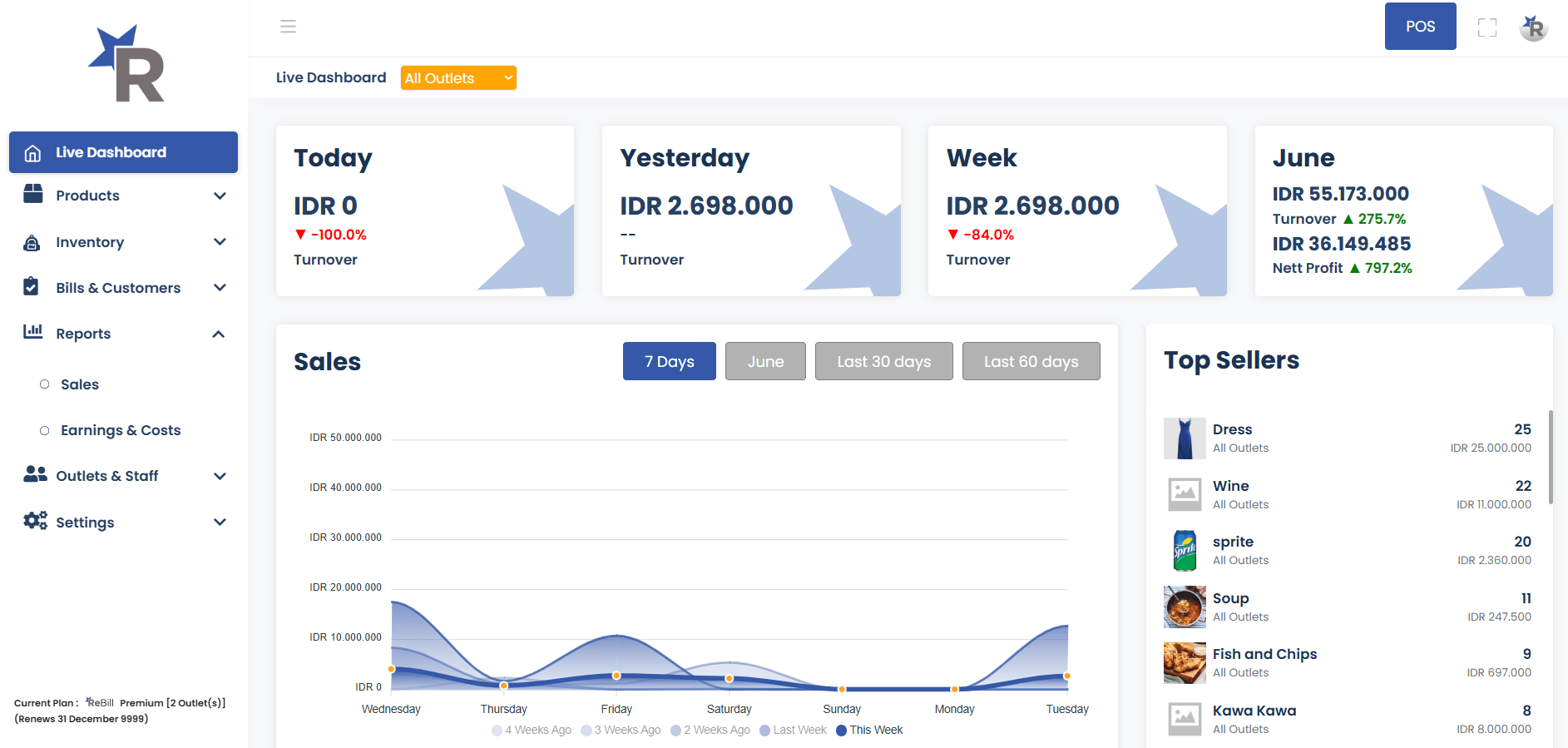Toggle fullscreen mode icon
This screenshot has width=1568, height=748.
[1486, 27]
